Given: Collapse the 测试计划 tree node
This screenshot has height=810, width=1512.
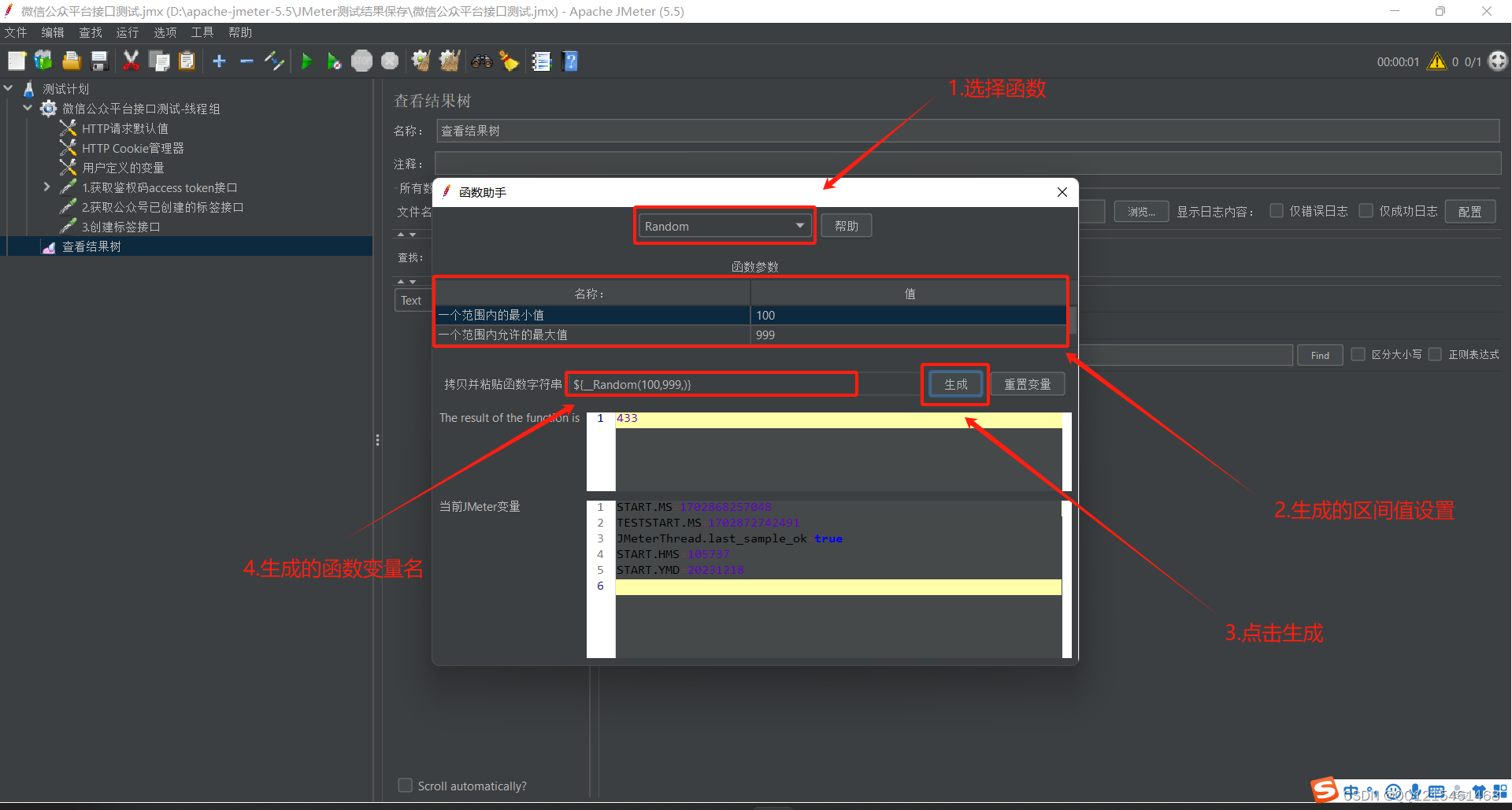Looking at the screenshot, I should 9,88.
